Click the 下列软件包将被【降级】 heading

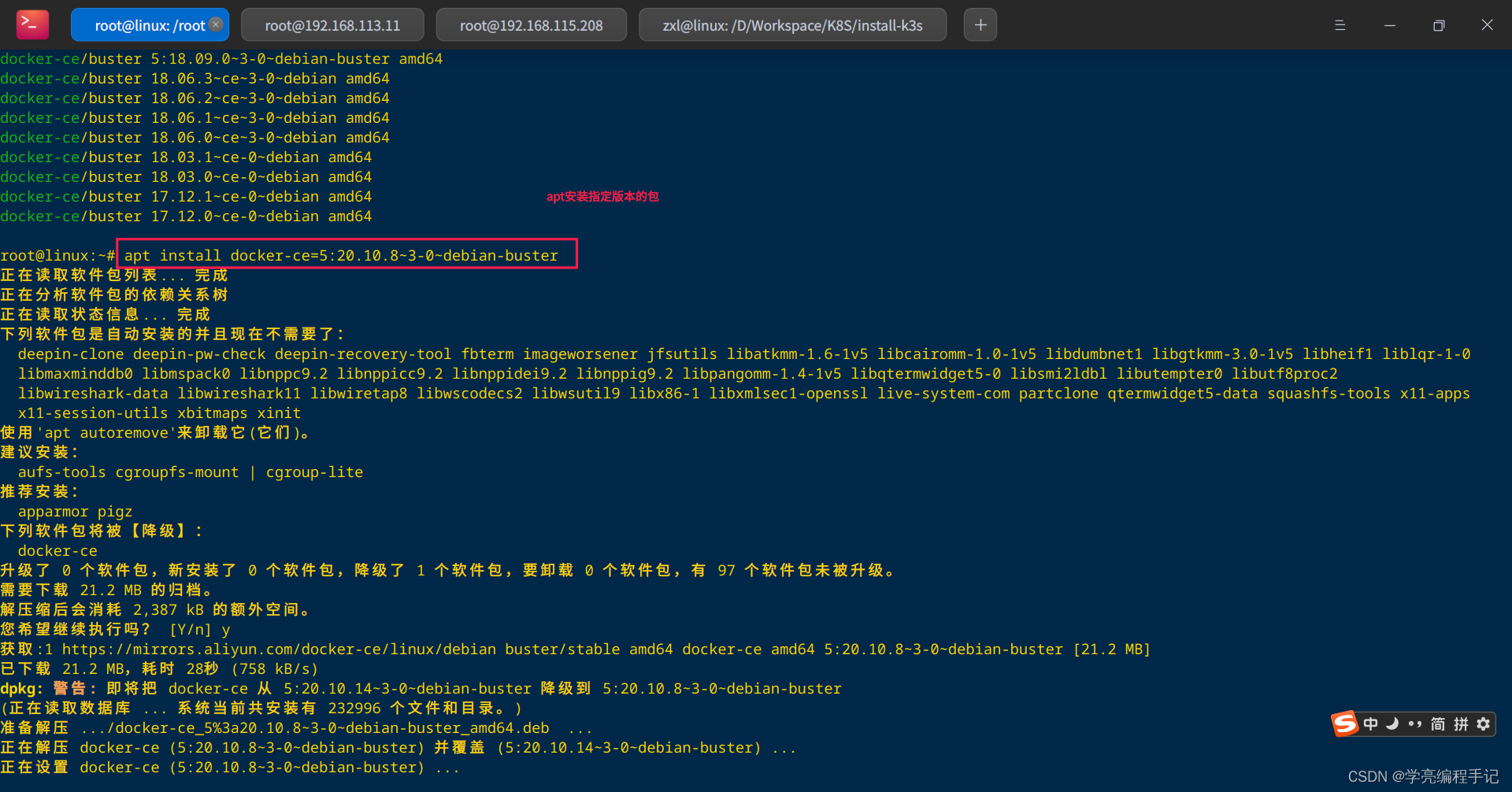click(102, 531)
